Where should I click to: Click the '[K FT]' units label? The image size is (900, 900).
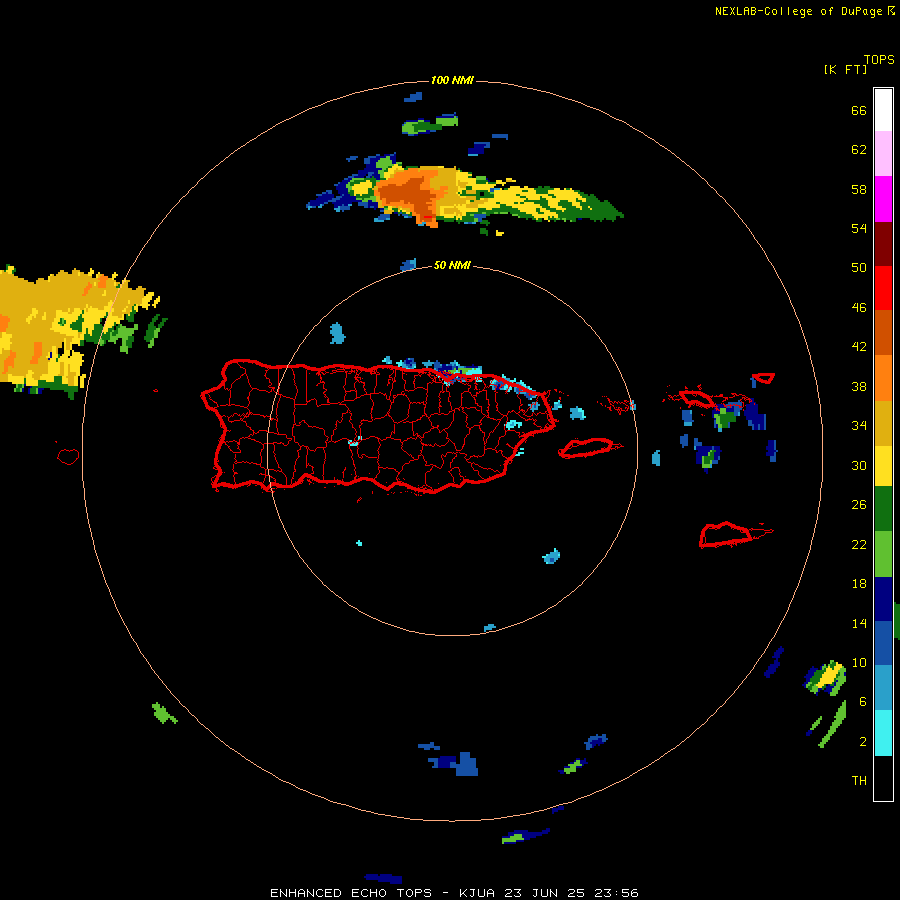(x=845, y=69)
